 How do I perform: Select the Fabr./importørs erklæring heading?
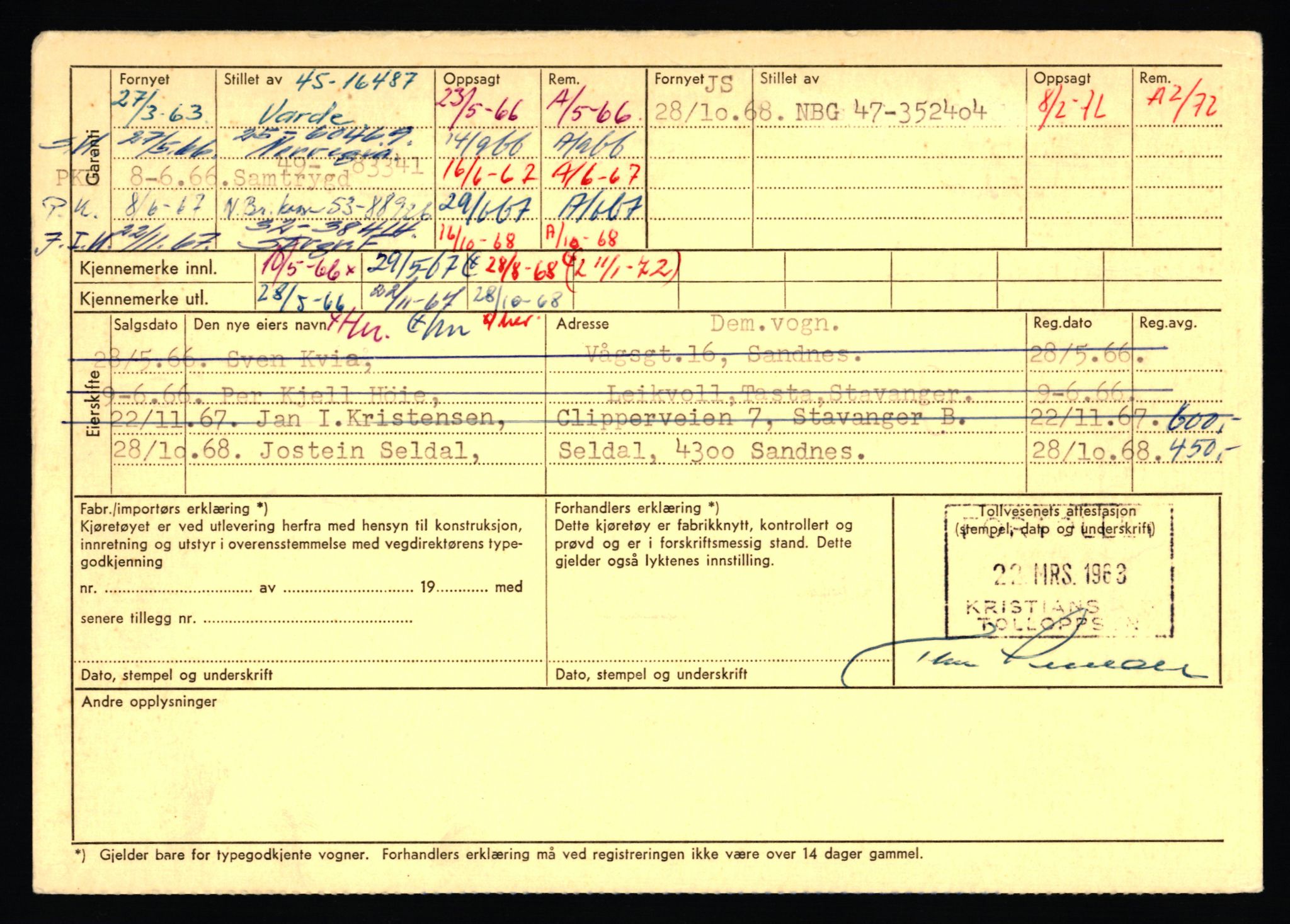pyautogui.click(x=174, y=508)
